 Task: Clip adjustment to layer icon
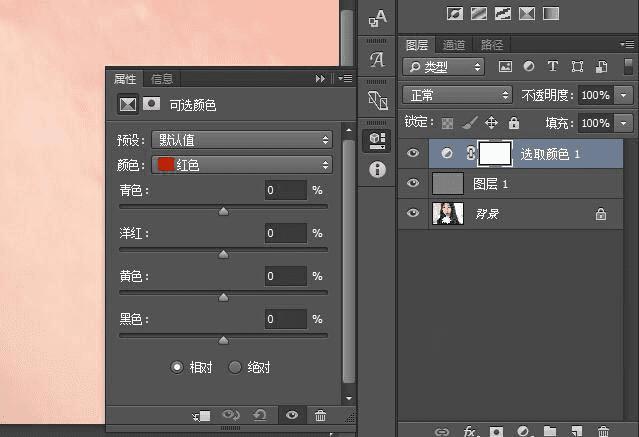coord(201,416)
